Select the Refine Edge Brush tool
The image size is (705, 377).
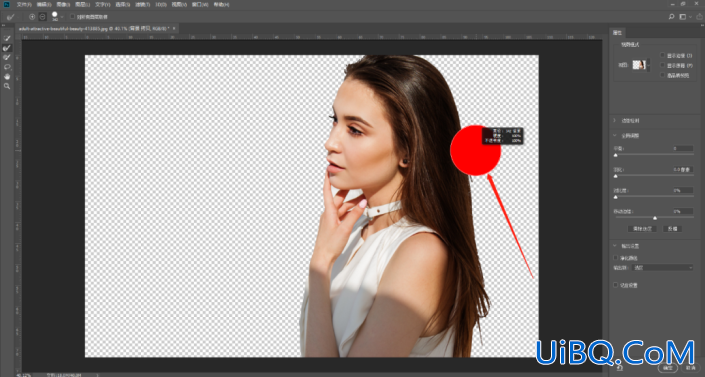point(7,48)
